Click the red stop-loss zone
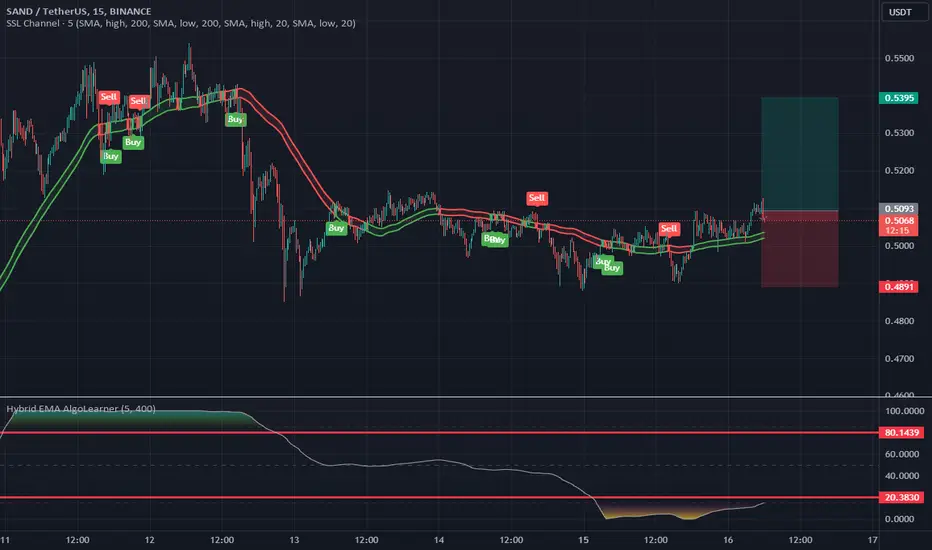 point(799,249)
